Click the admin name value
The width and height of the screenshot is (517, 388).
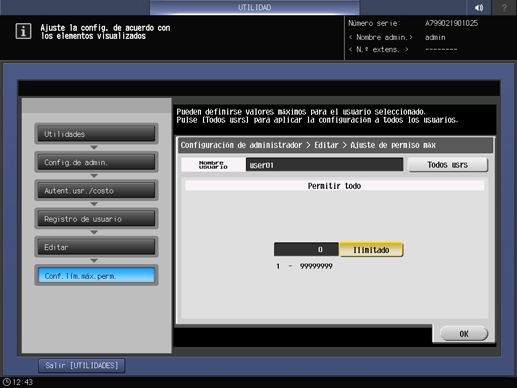[x=435, y=37]
